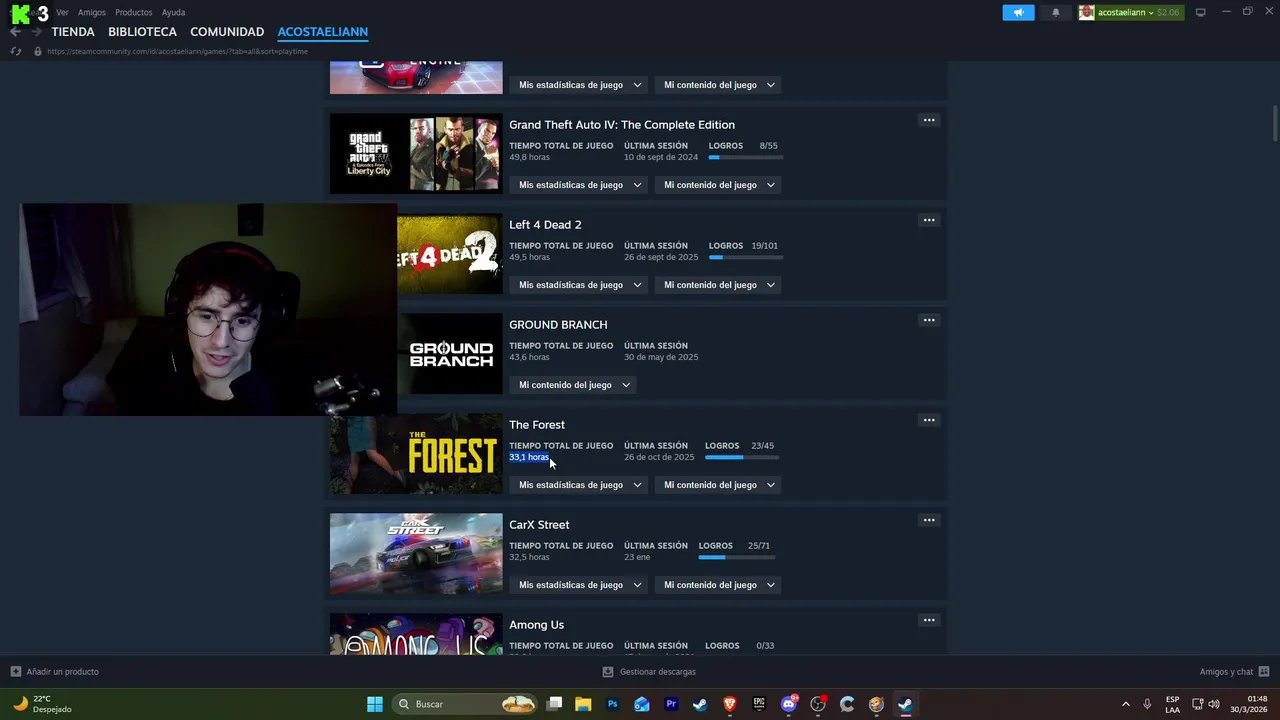Click the padlock icon beside the URL
Viewport: 1280px width, 720px height.
(x=38, y=51)
